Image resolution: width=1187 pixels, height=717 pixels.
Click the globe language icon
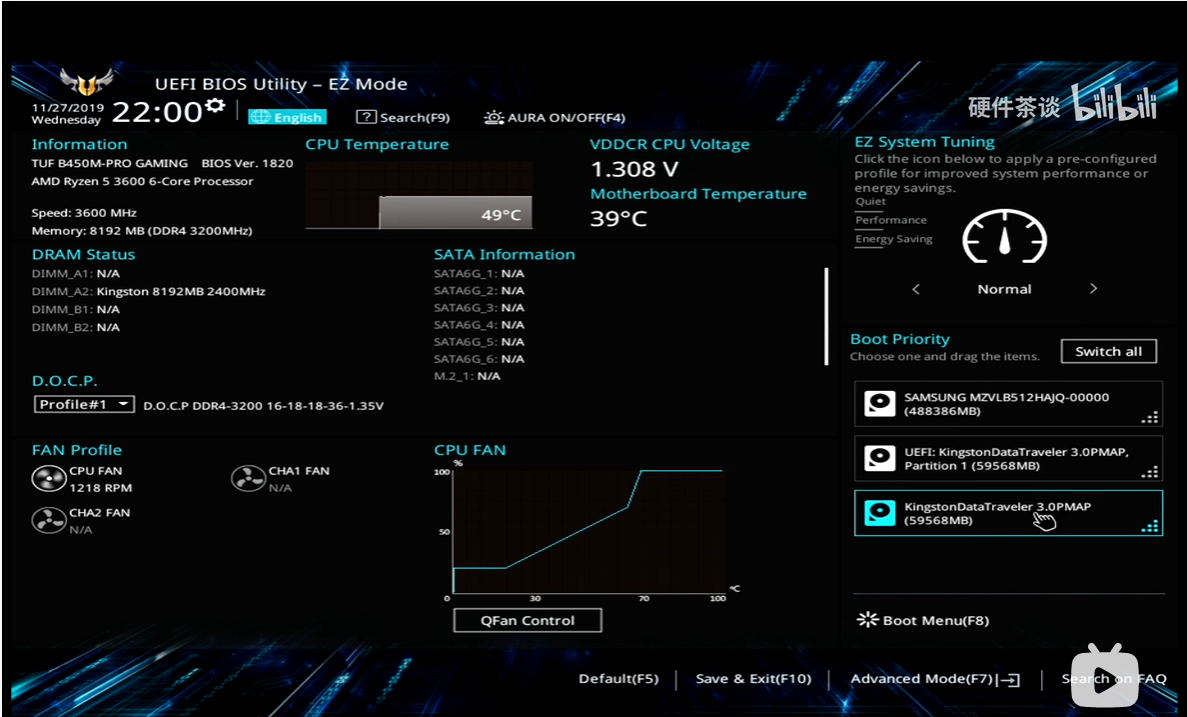pos(260,117)
